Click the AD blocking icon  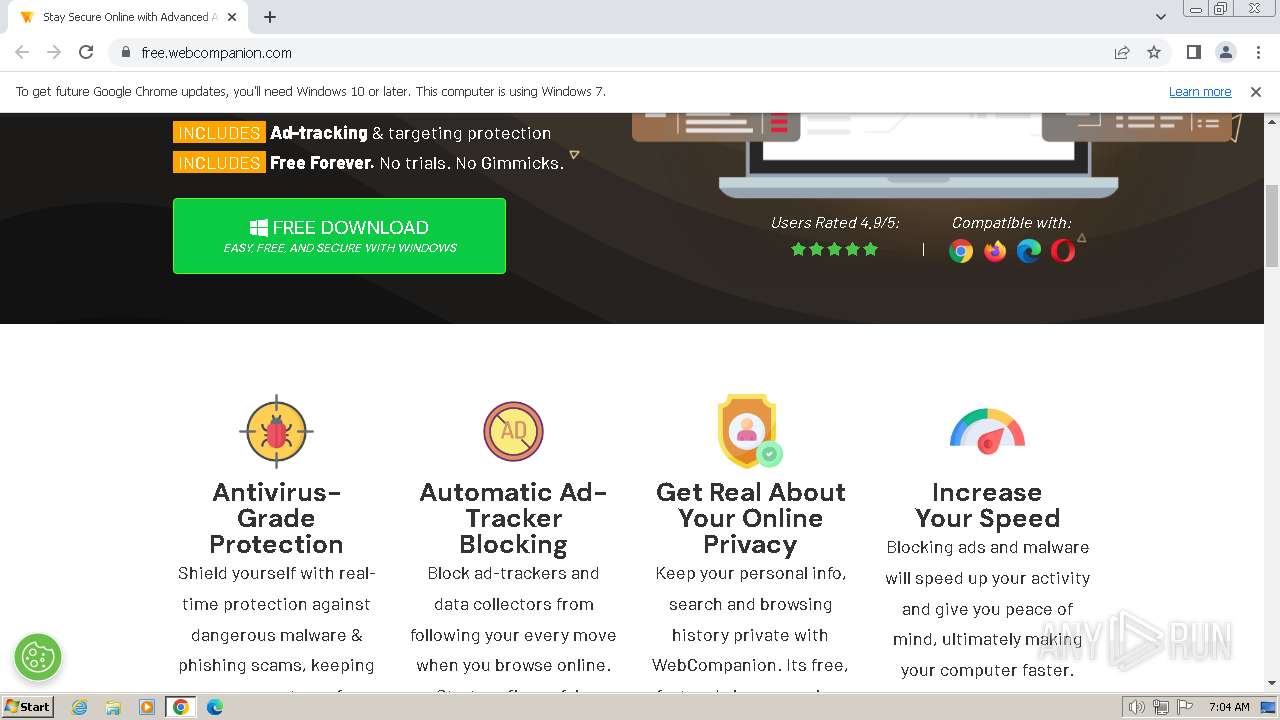pyautogui.click(x=513, y=431)
